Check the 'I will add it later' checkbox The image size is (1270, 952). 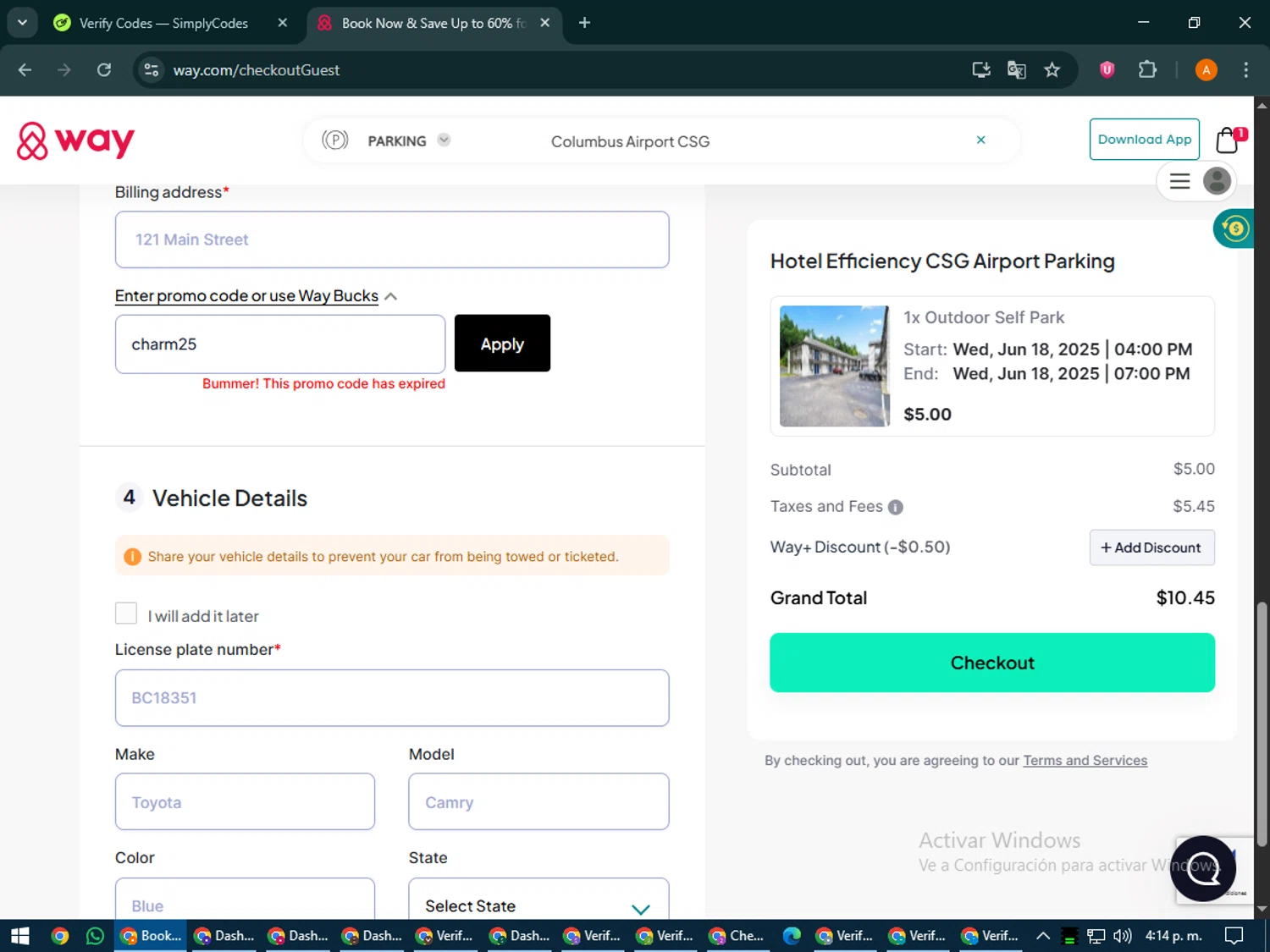126,614
